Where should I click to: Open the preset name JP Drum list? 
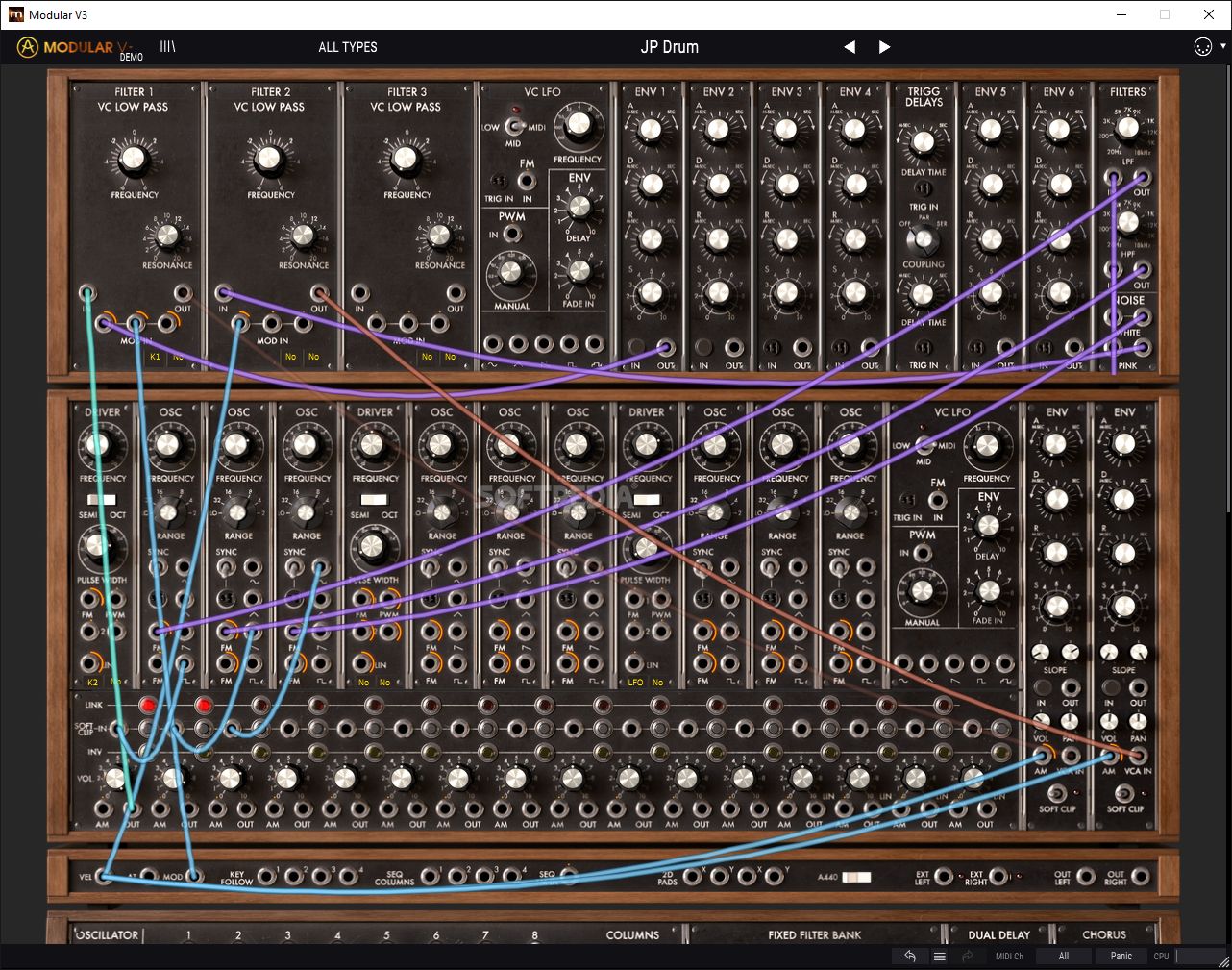(x=670, y=47)
